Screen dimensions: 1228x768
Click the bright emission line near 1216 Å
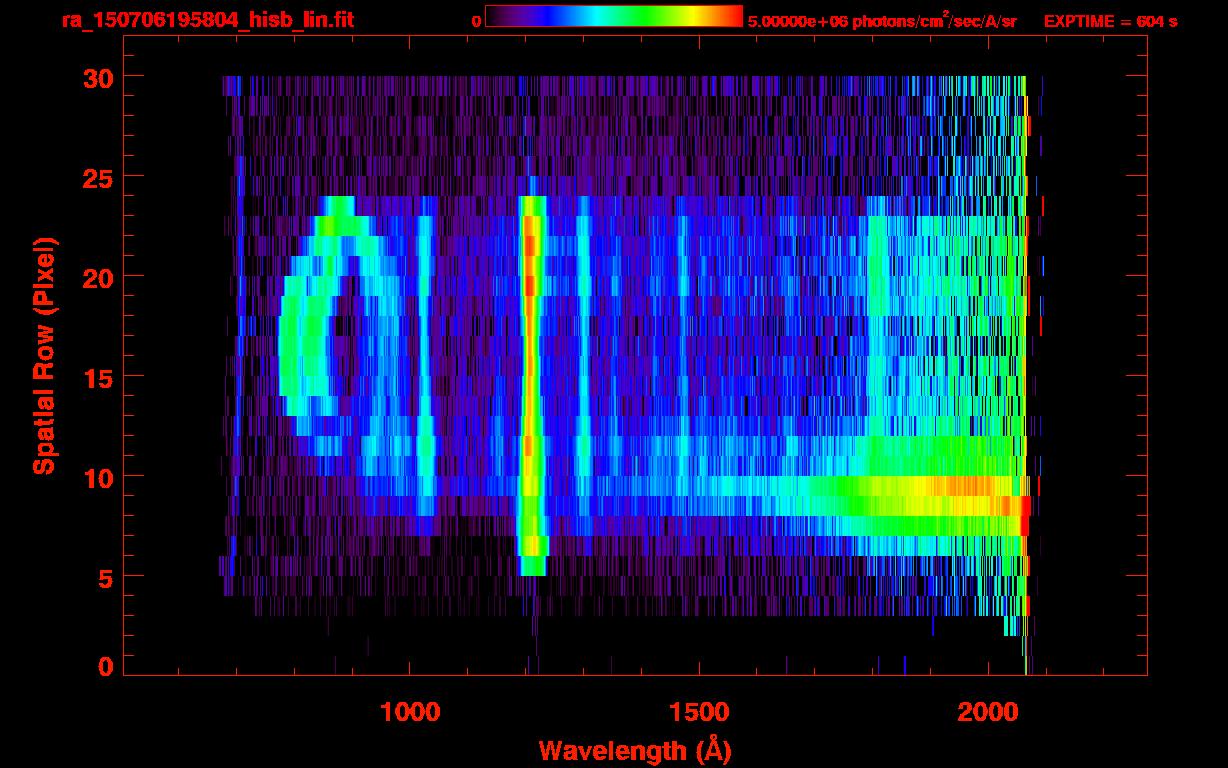531,380
